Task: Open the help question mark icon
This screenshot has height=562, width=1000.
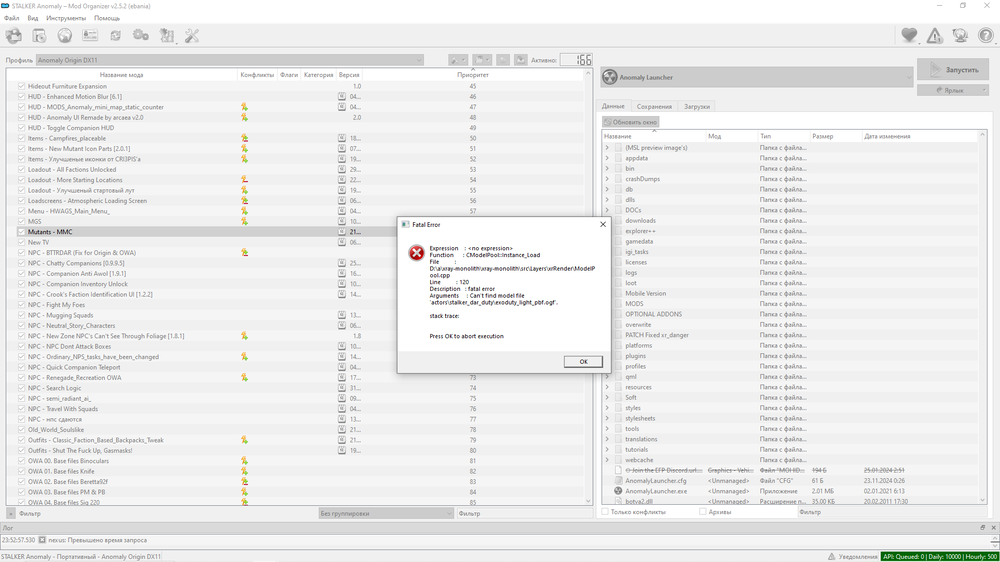Action: pyautogui.click(x=986, y=36)
